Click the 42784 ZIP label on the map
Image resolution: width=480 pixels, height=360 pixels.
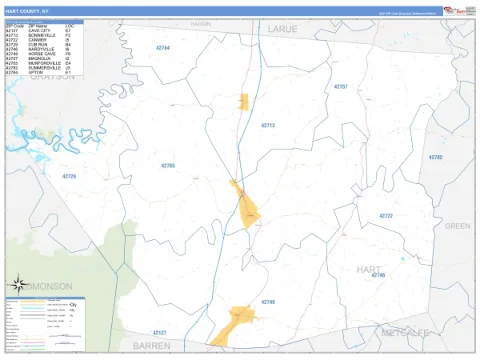163,48
